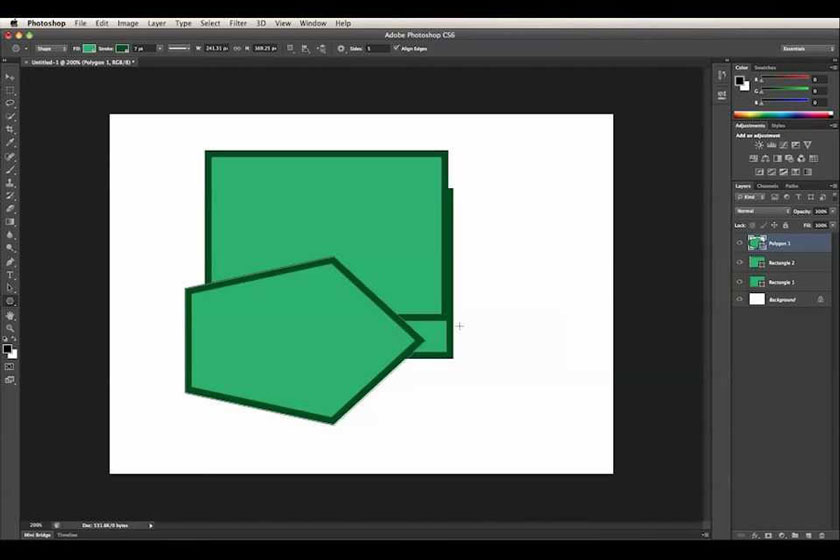Open the layer filter Kind dropdown

click(x=751, y=198)
